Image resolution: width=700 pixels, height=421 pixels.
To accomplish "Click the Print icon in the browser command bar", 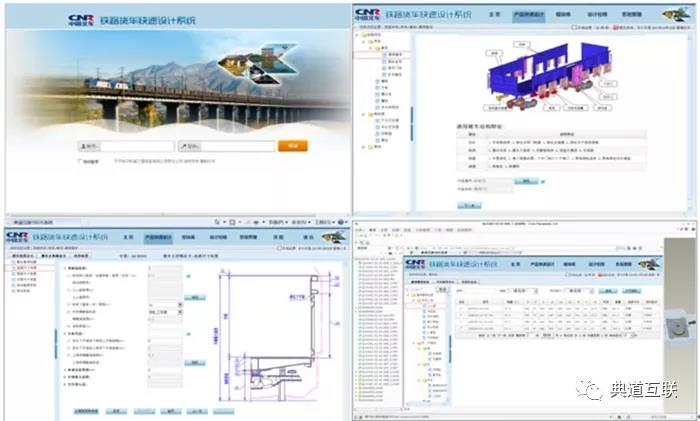I will [x=257, y=222].
